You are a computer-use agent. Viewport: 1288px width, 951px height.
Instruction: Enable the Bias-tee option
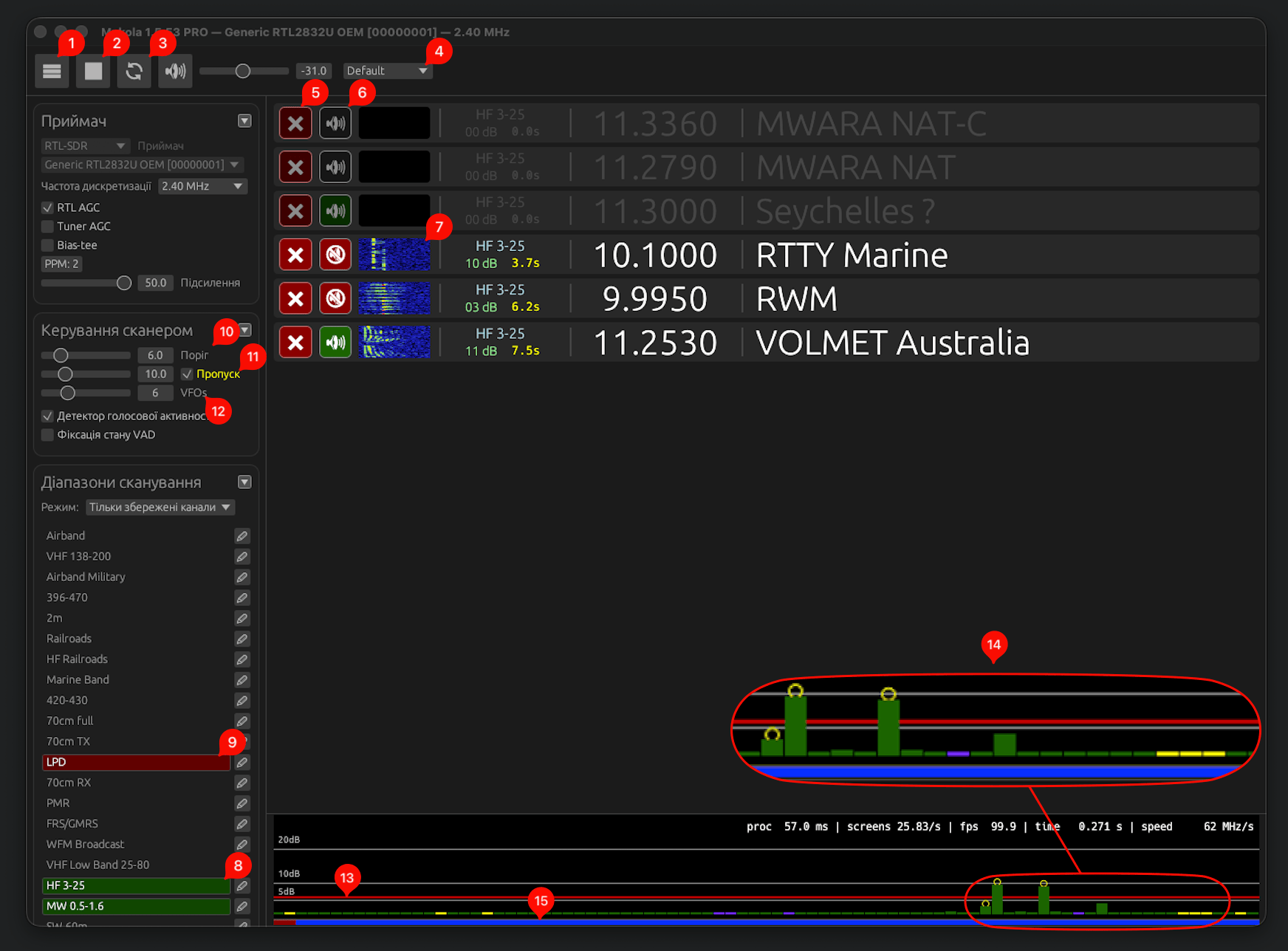click(47, 244)
